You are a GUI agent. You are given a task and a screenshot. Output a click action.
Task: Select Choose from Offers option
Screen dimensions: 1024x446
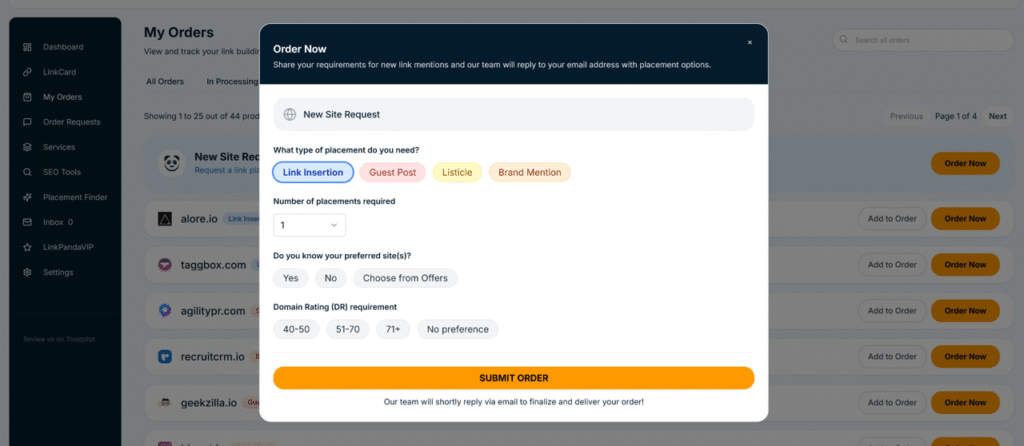(x=406, y=278)
